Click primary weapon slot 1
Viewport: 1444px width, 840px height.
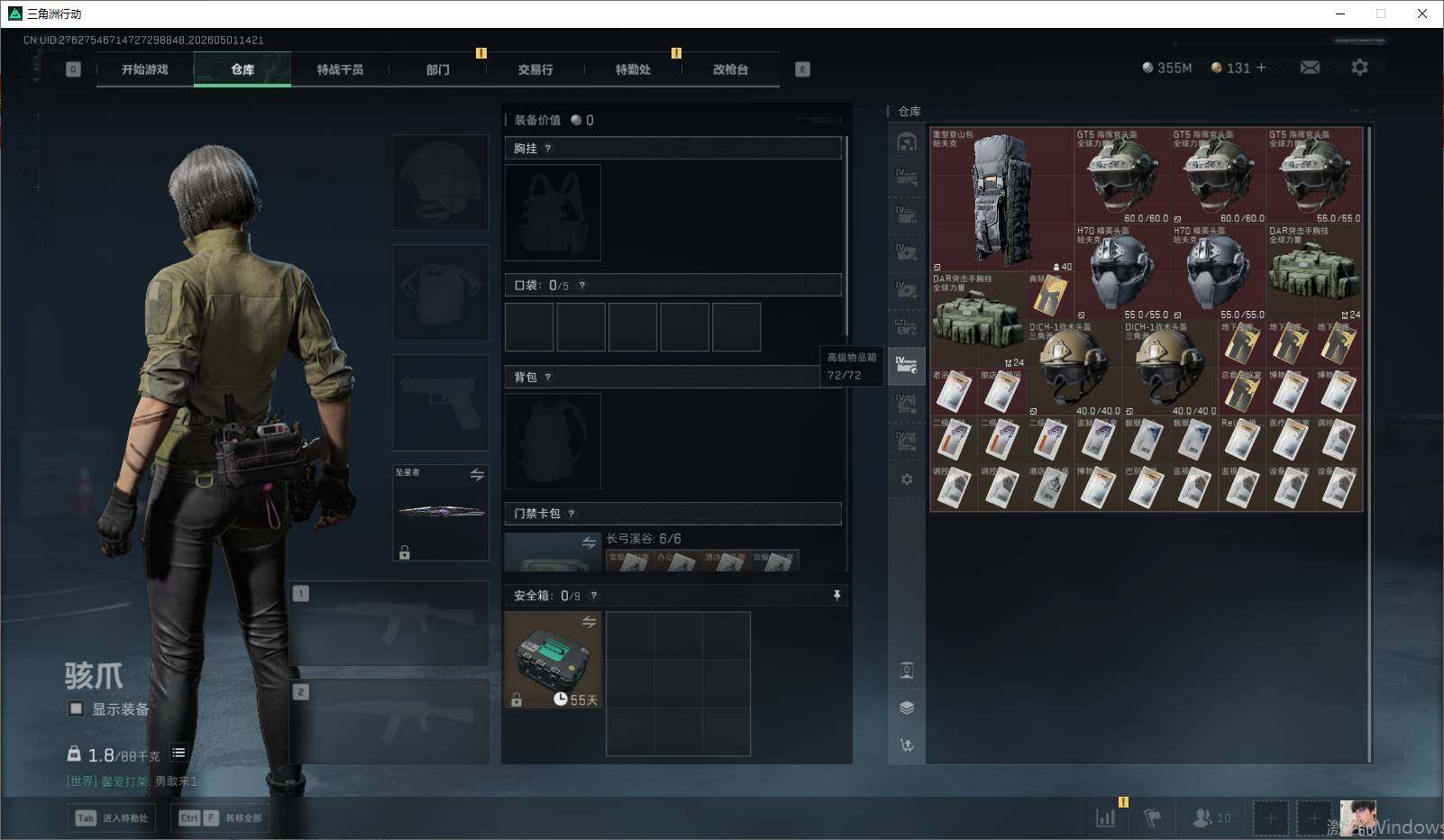pos(389,624)
